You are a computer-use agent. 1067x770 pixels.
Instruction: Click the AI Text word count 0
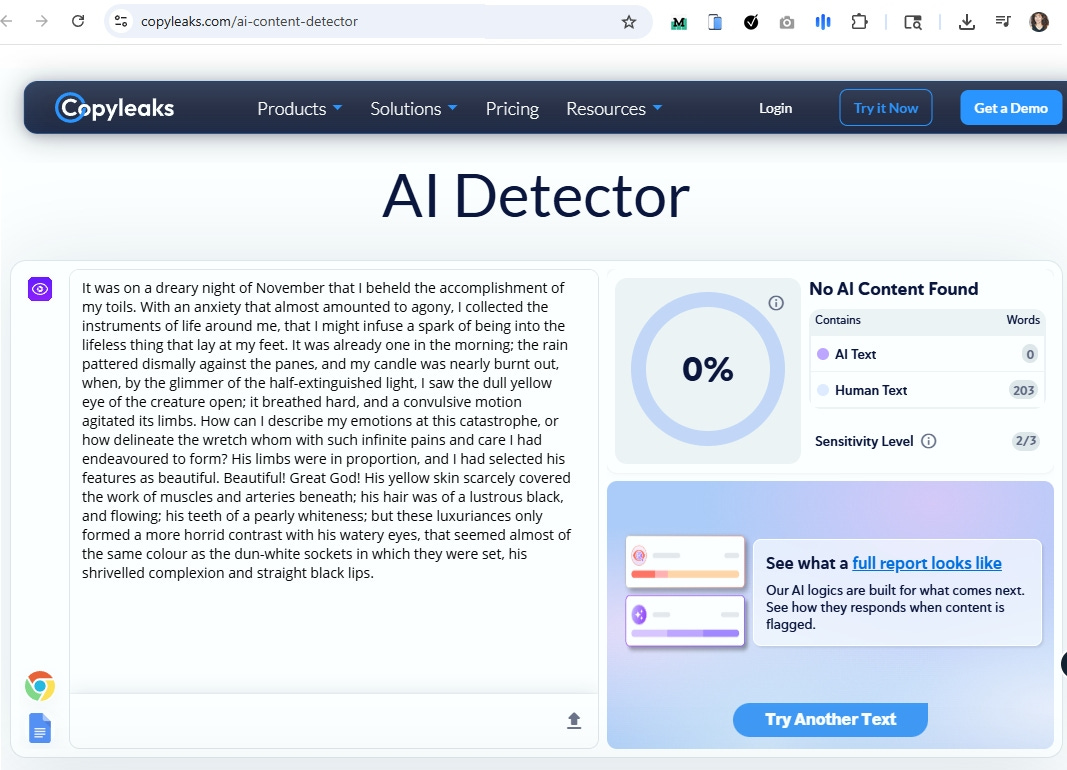click(x=1030, y=354)
